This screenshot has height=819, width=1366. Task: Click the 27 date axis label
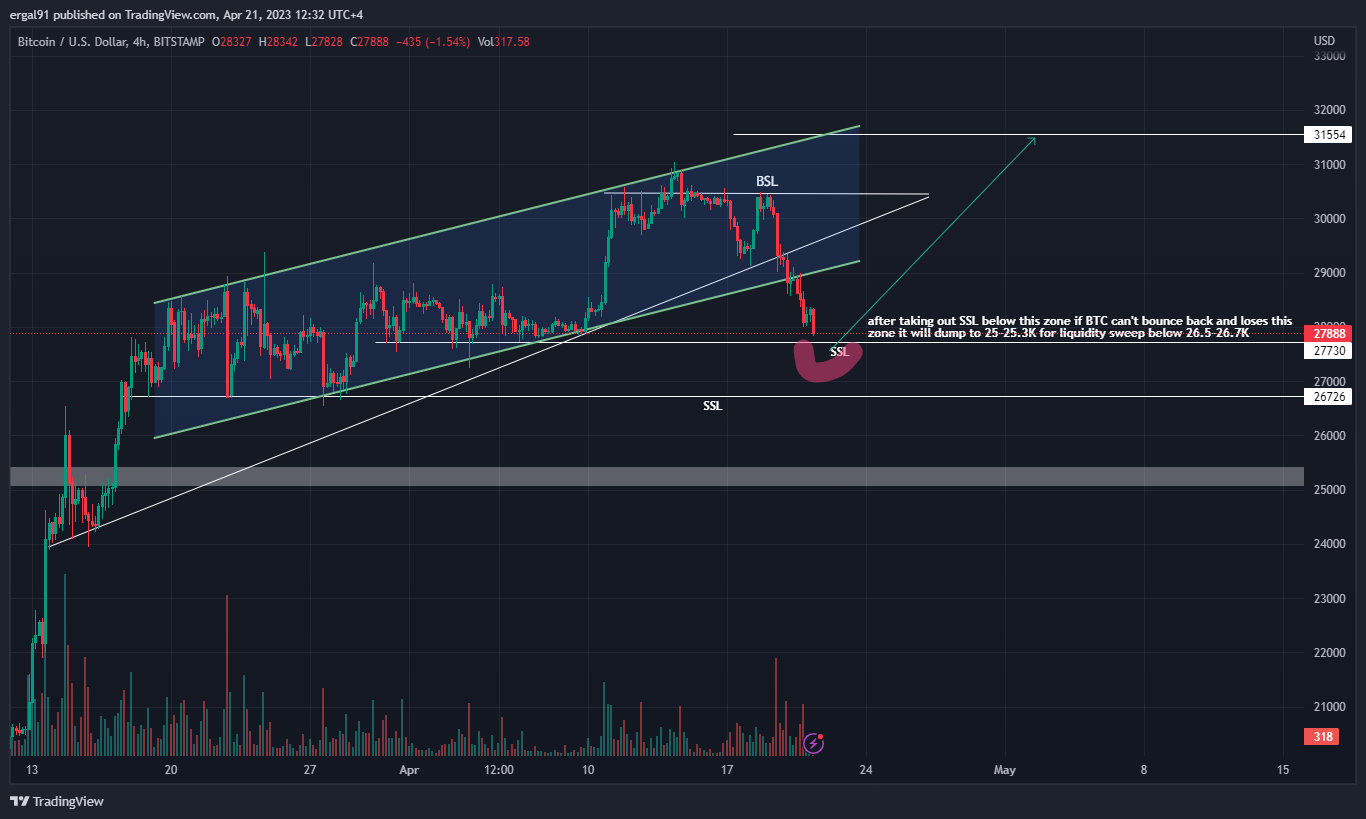(x=310, y=770)
